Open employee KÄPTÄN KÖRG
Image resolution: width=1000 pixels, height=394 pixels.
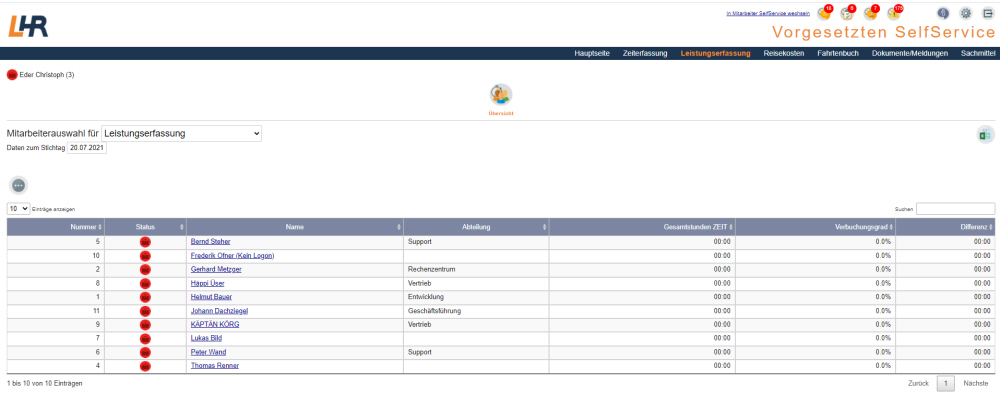coord(215,325)
